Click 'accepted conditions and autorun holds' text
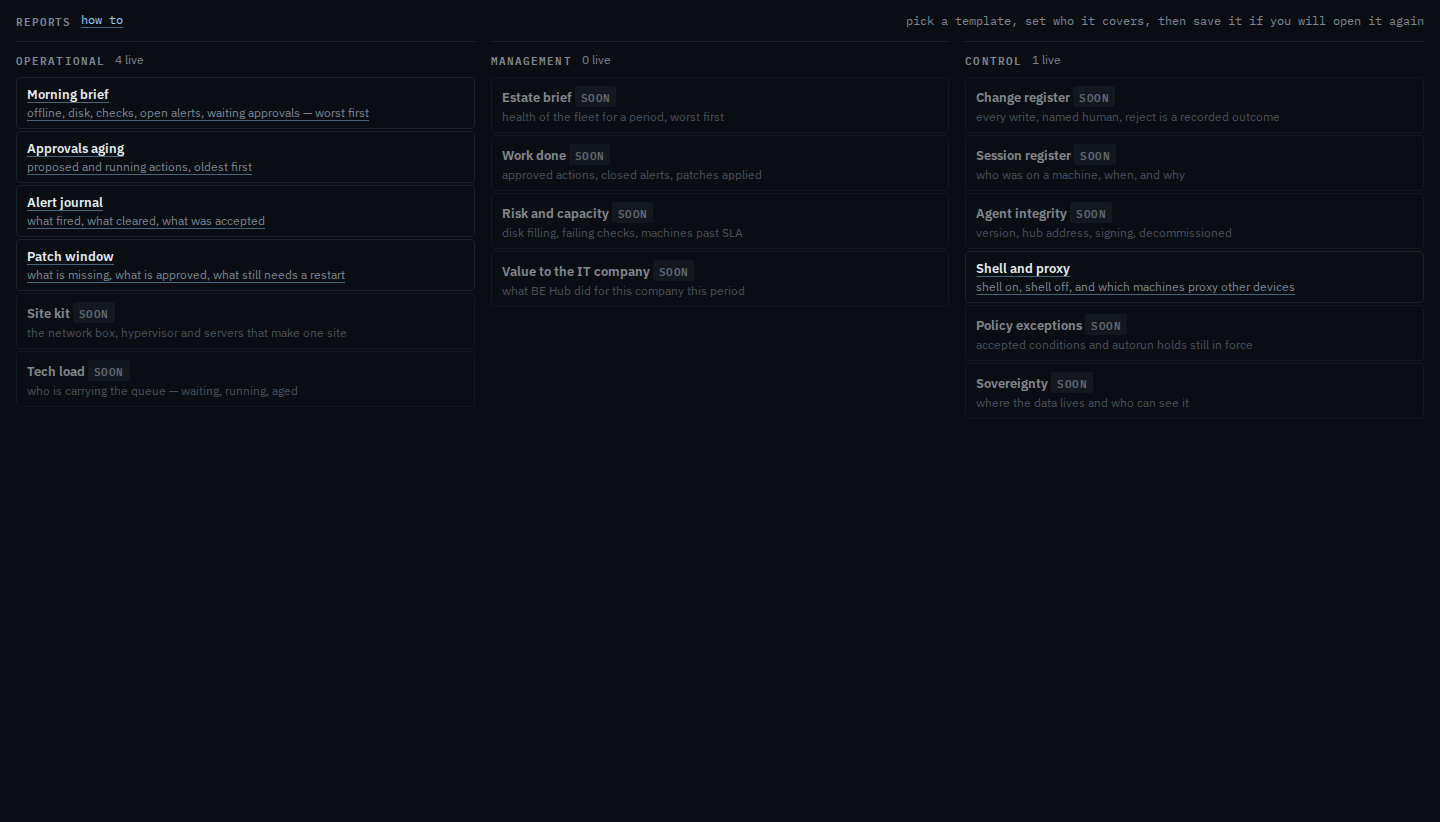Screen dimensions: 1440x822 (1114, 345)
